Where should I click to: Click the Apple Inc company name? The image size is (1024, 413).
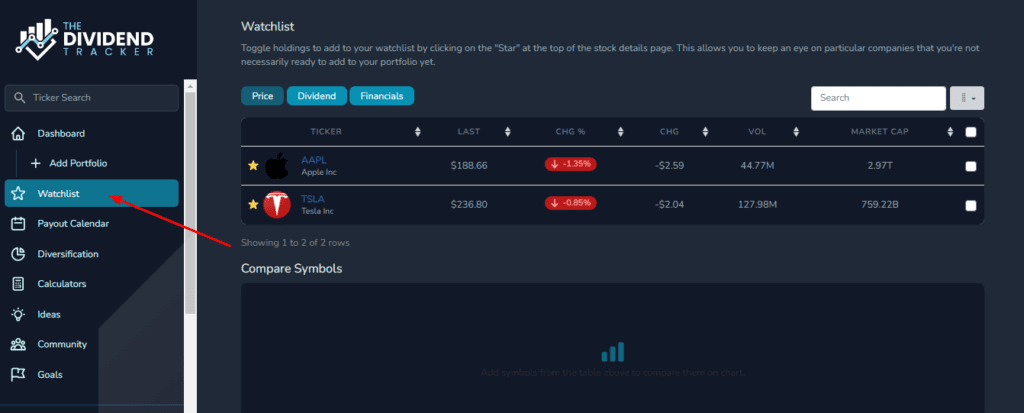(319, 173)
